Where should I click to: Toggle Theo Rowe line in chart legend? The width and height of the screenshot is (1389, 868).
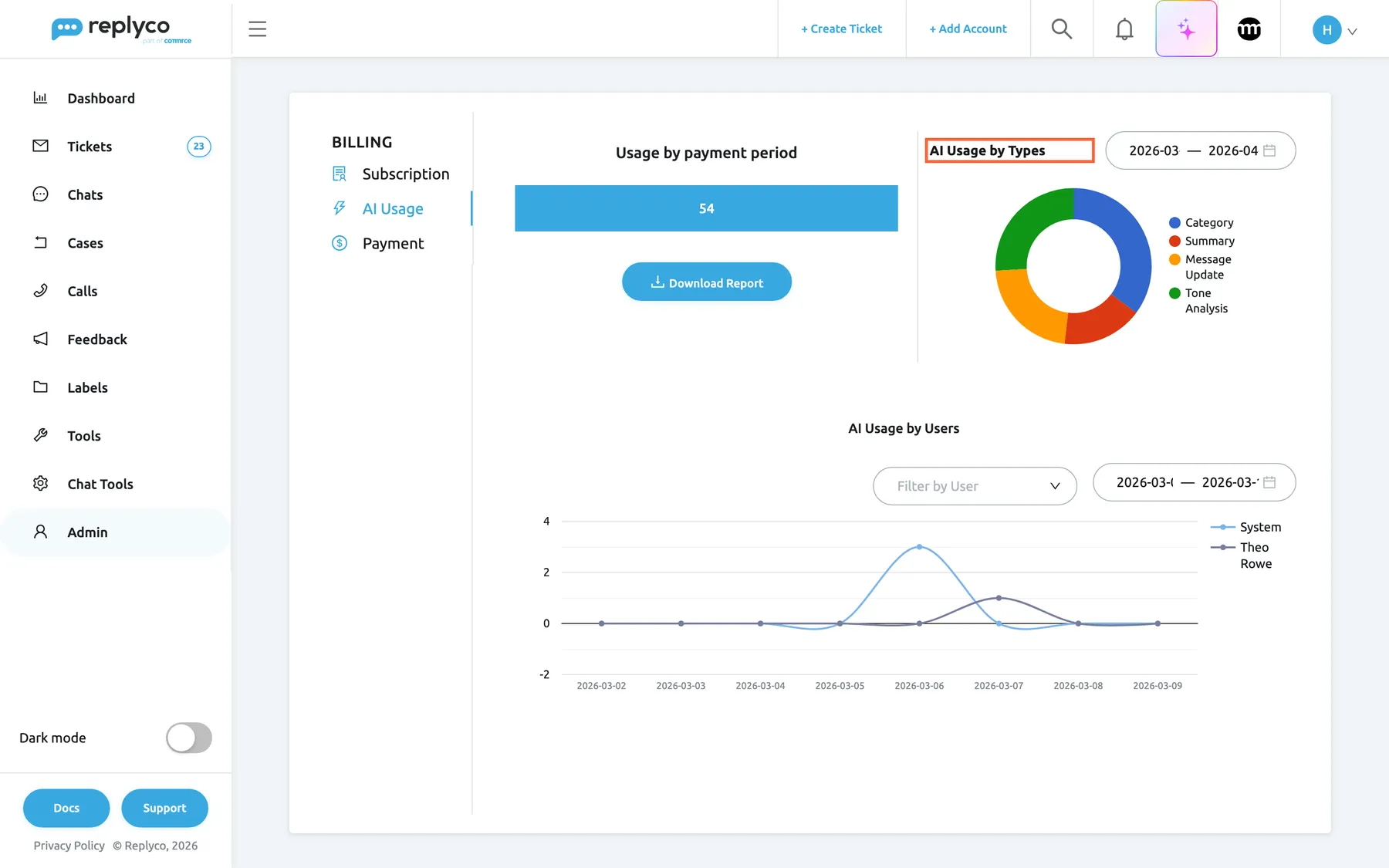point(1242,556)
